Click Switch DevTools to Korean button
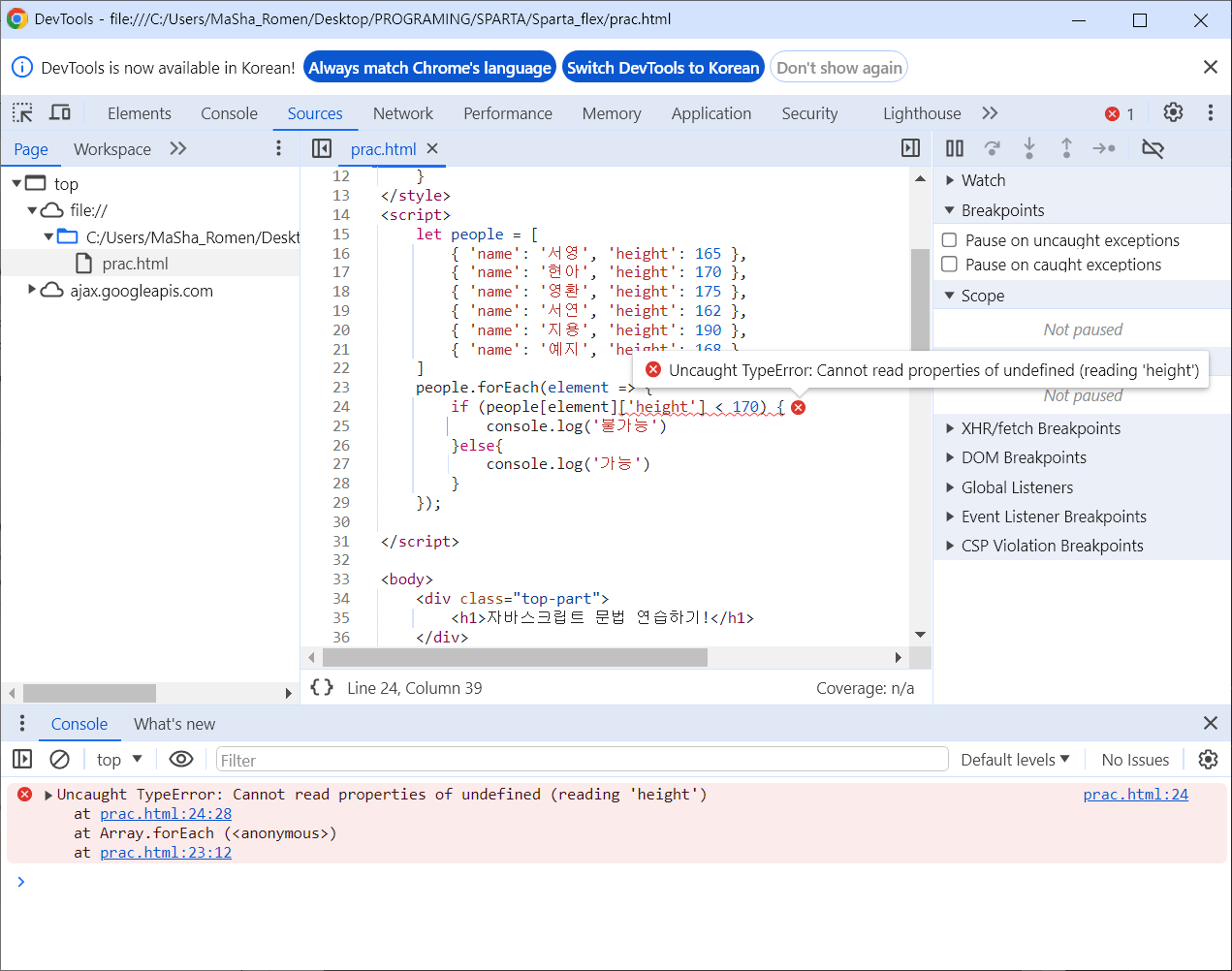This screenshot has width=1232, height=971. point(663,68)
